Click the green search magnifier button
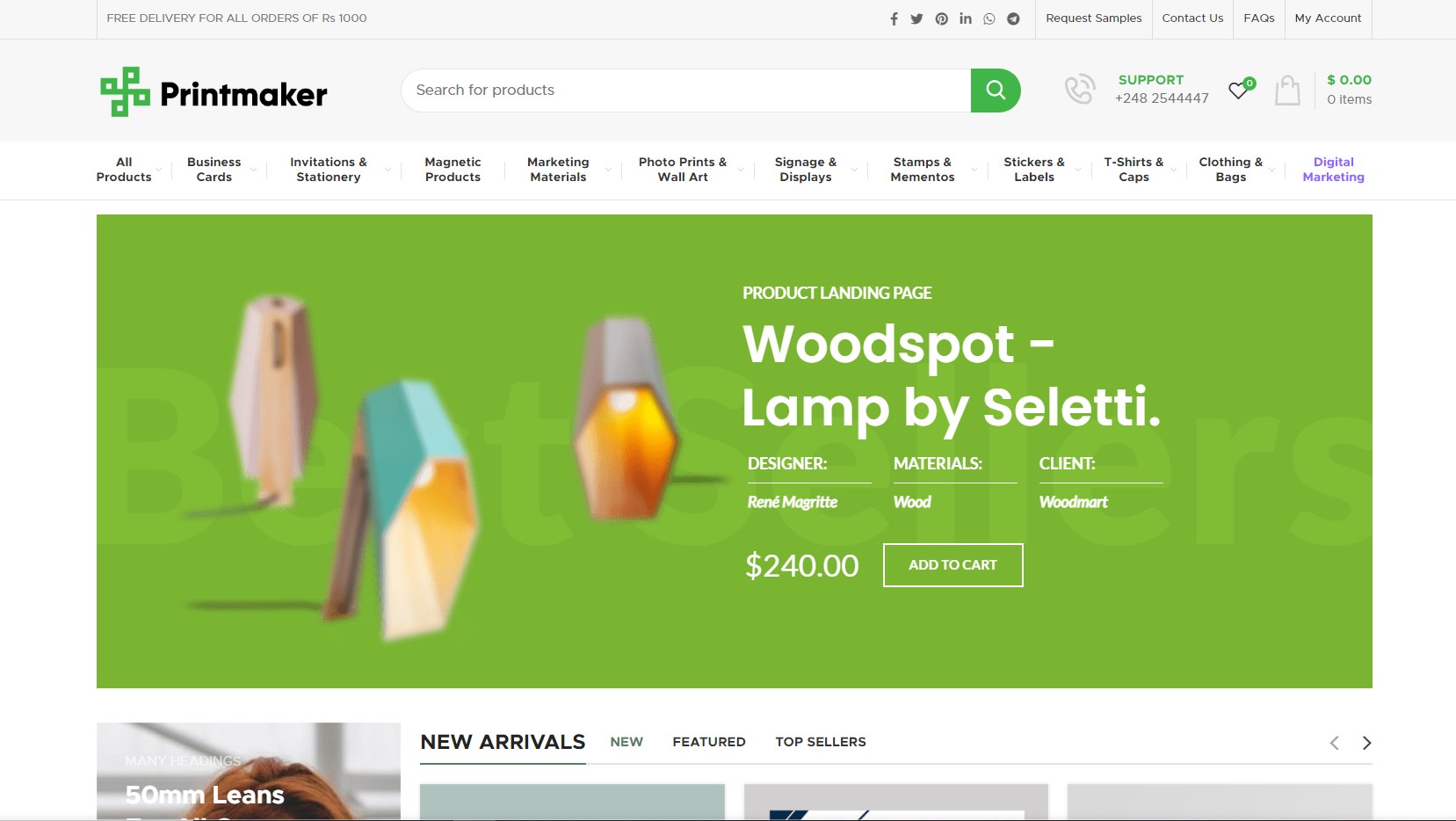The image size is (1456, 821). pos(996,90)
